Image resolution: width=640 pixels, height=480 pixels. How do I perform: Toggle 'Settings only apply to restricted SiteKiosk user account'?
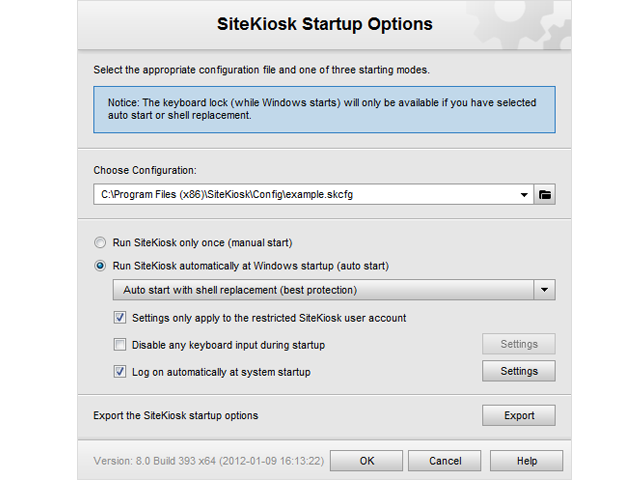(x=121, y=318)
